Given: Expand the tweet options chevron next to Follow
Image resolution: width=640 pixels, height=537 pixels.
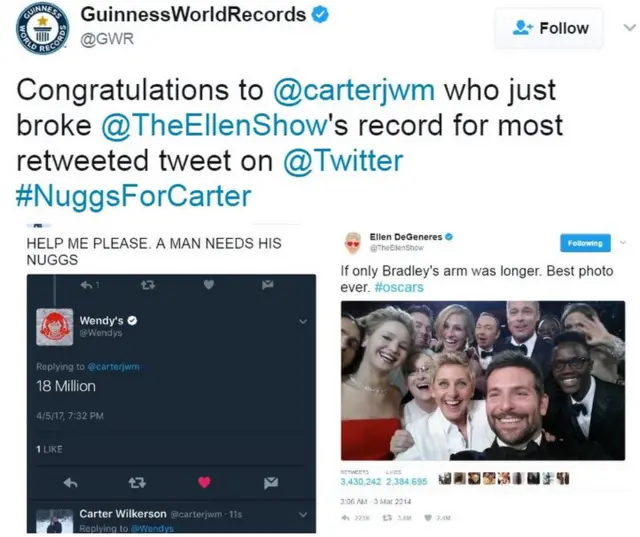Looking at the screenshot, I should (629, 27).
